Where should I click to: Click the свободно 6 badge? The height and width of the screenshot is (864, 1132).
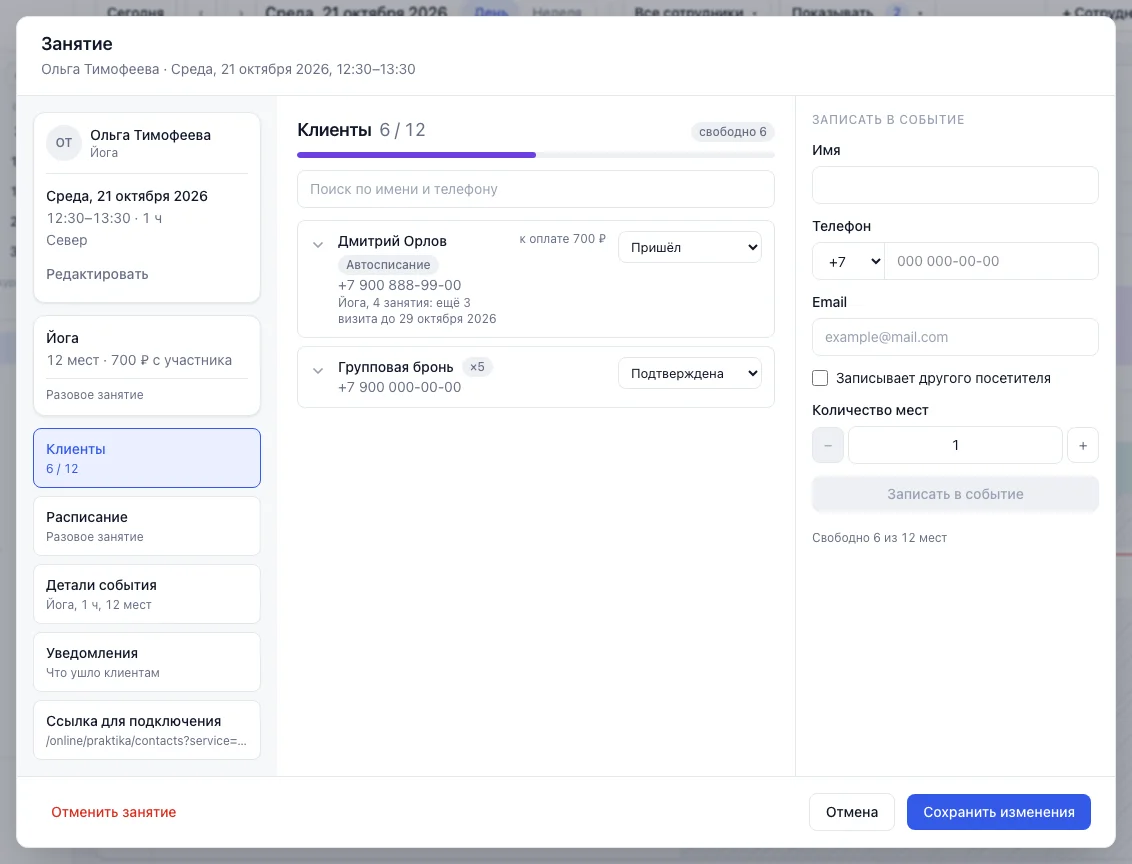coord(733,131)
